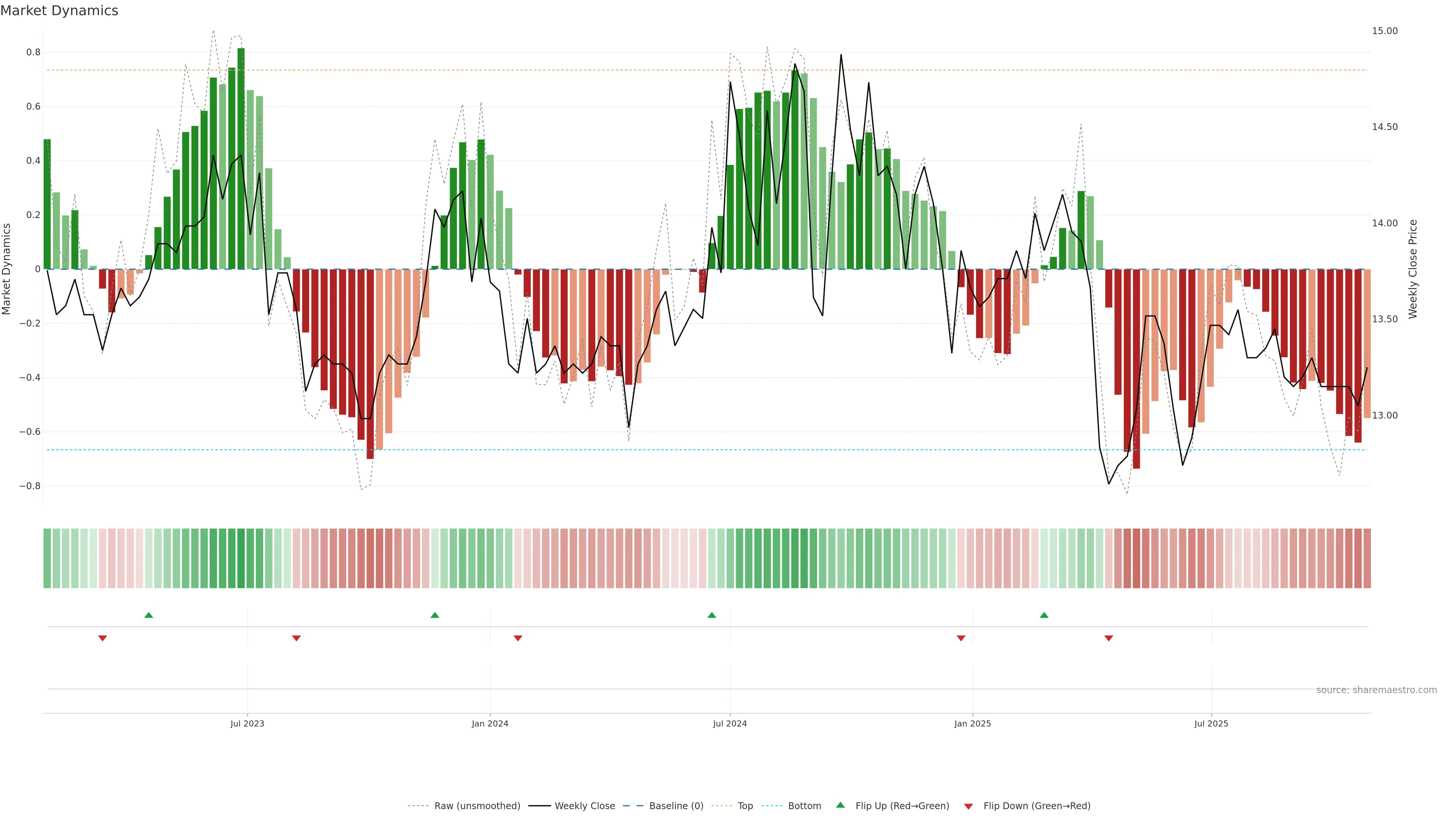The height and width of the screenshot is (819, 1456).
Task: Click the Jul 2025 axis label
Action: pos(1211,724)
